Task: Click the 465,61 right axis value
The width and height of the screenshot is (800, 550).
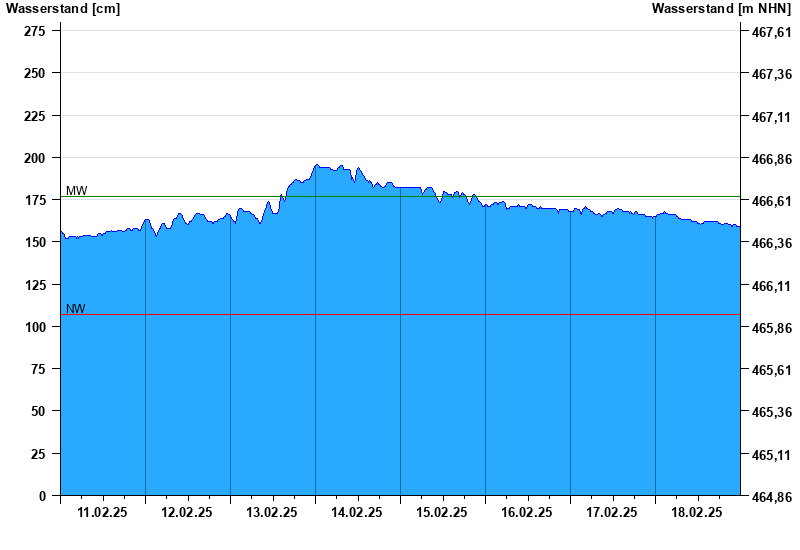Action: 772,370
